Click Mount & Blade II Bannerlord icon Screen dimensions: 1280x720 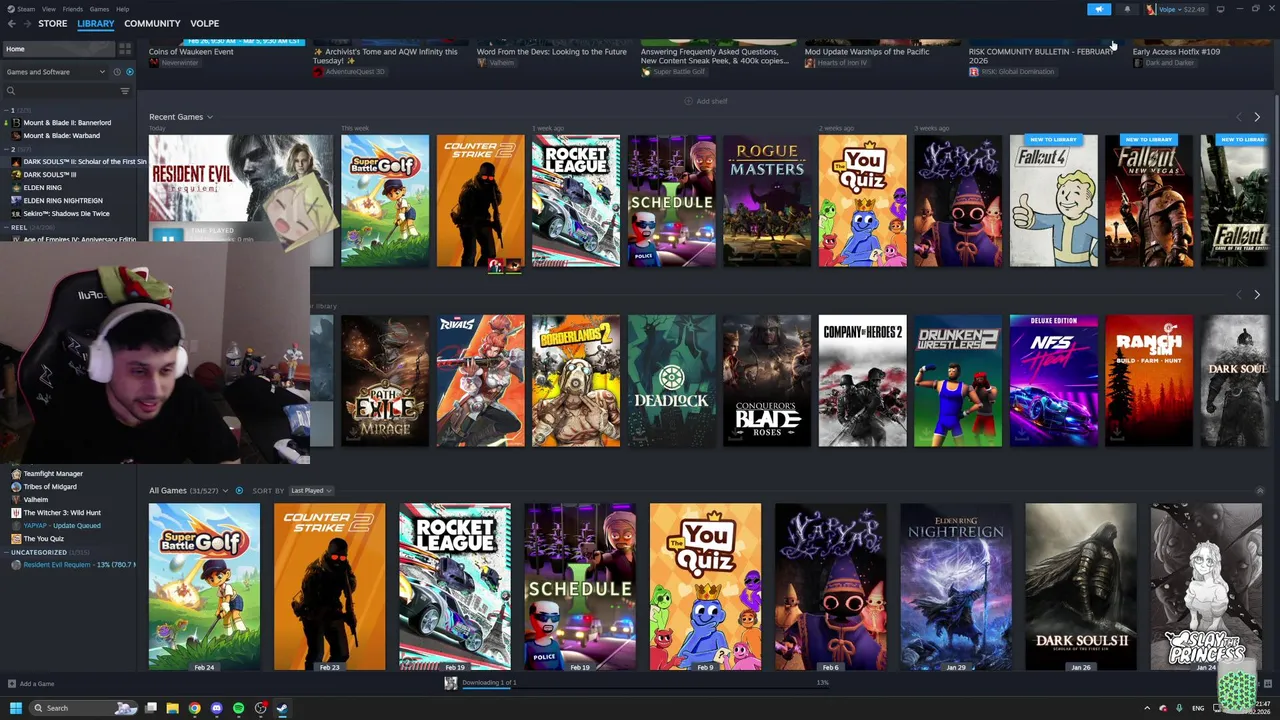(x=16, y=122)
